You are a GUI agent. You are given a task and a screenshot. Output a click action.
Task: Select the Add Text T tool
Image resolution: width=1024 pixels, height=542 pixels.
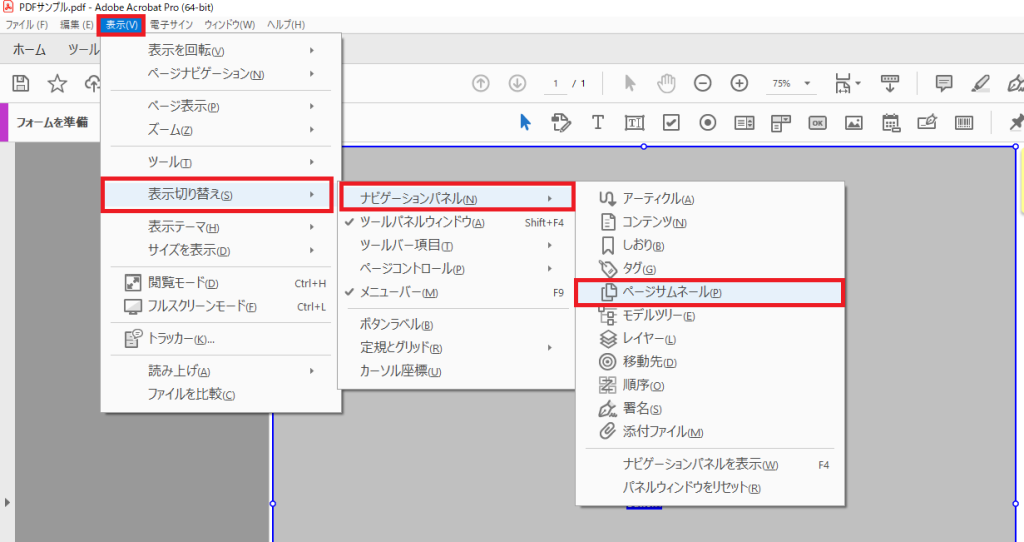click(598, 122)
